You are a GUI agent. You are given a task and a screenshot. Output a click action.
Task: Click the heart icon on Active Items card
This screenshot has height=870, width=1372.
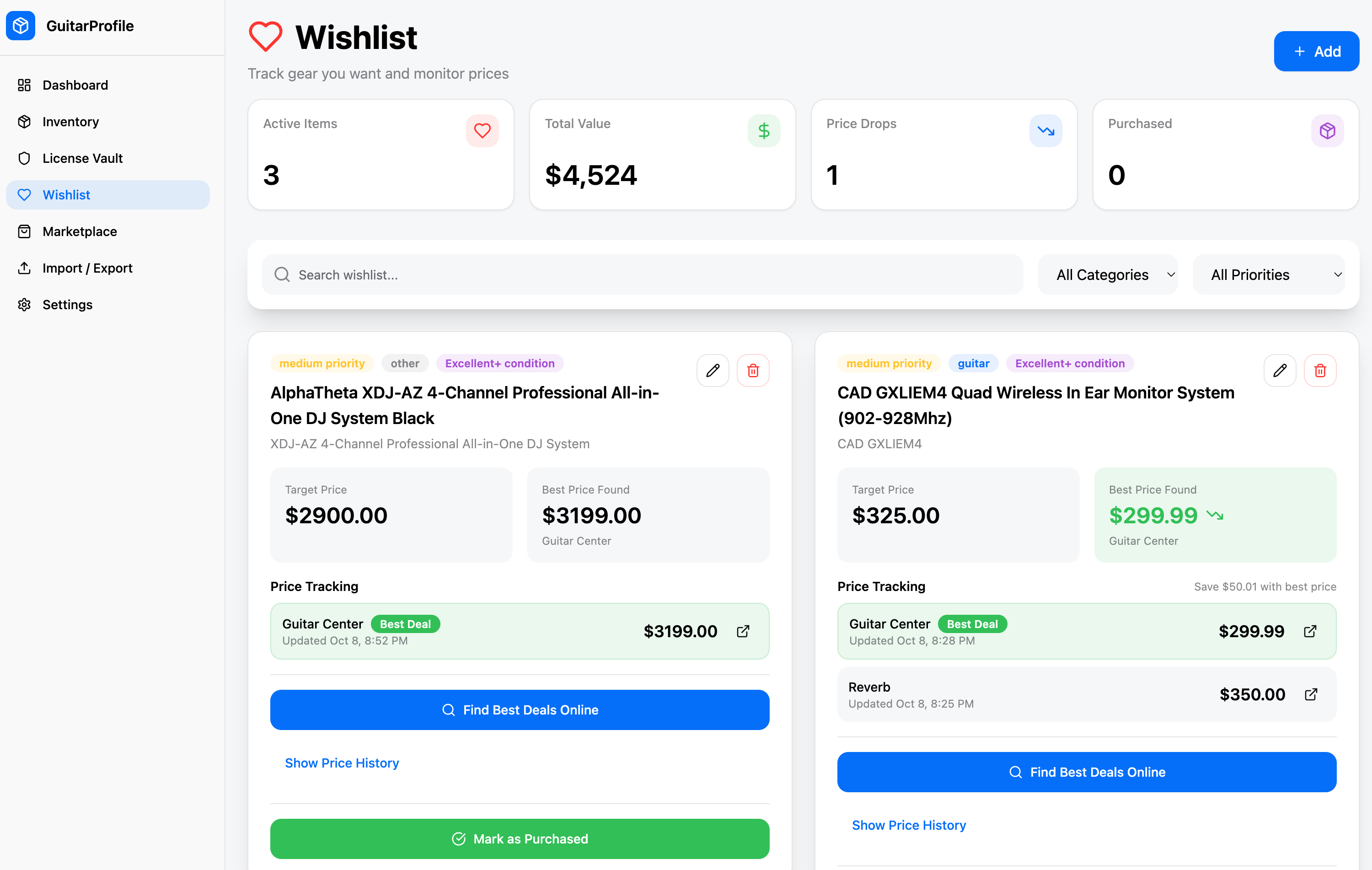(482, 130)
